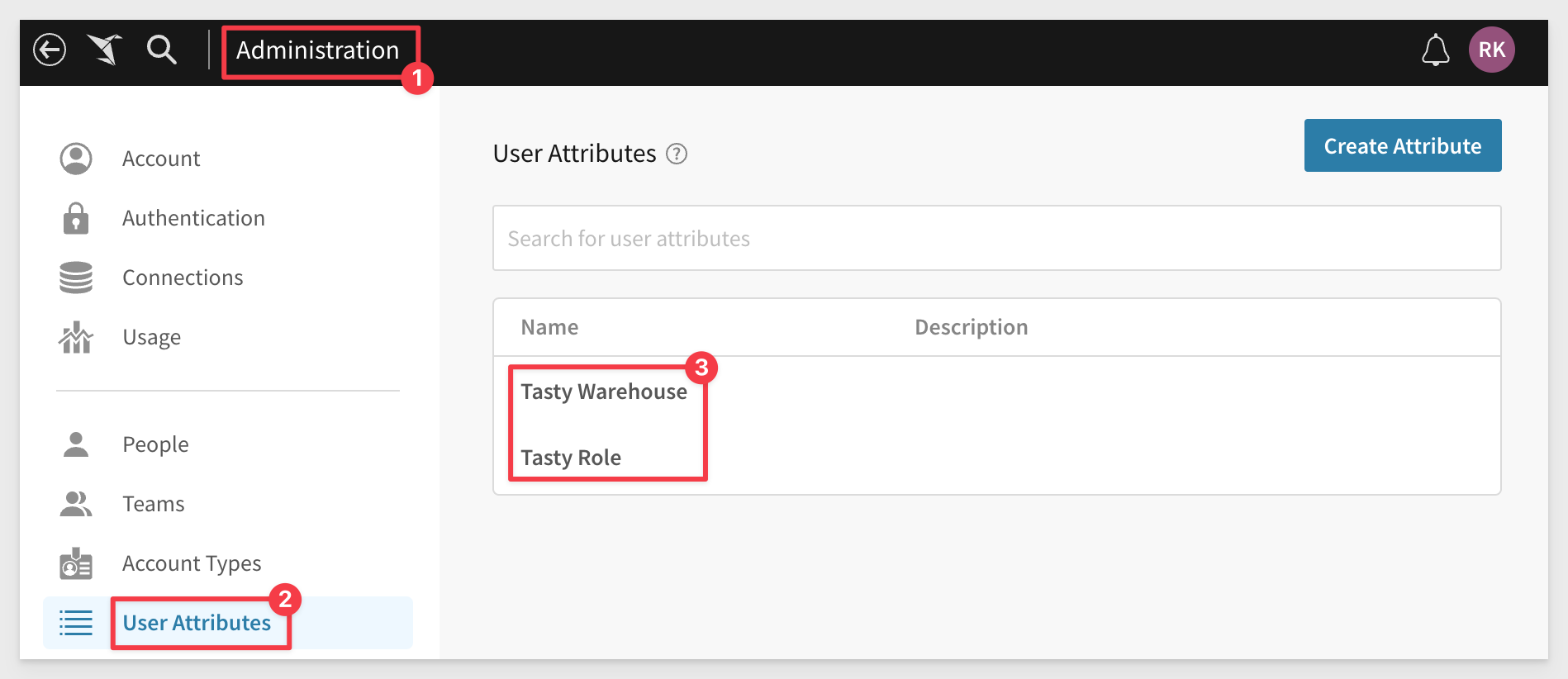Click the Authentication lock icon

point(76,219)
